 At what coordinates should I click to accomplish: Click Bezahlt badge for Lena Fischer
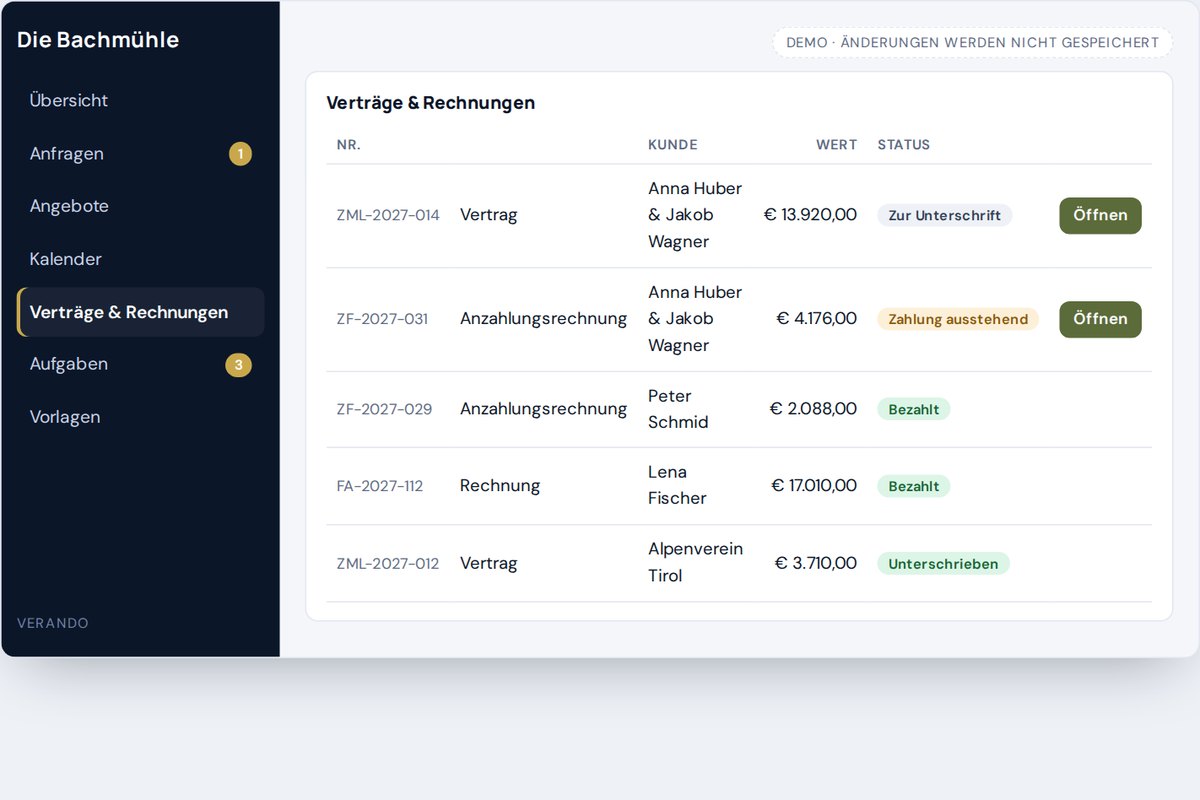click(914, 486)
